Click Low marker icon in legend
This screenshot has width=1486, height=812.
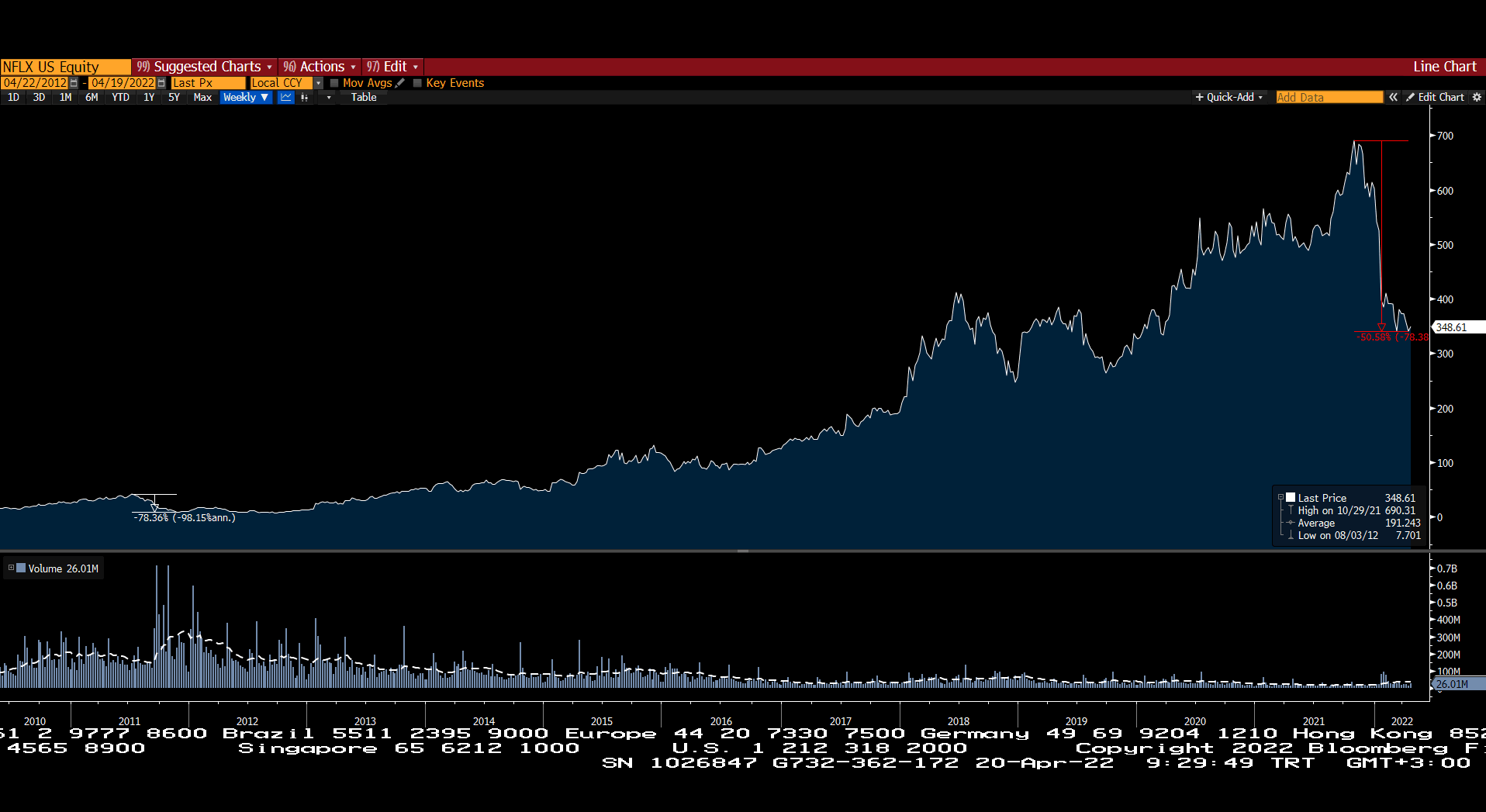click(x=1291, y=535)
